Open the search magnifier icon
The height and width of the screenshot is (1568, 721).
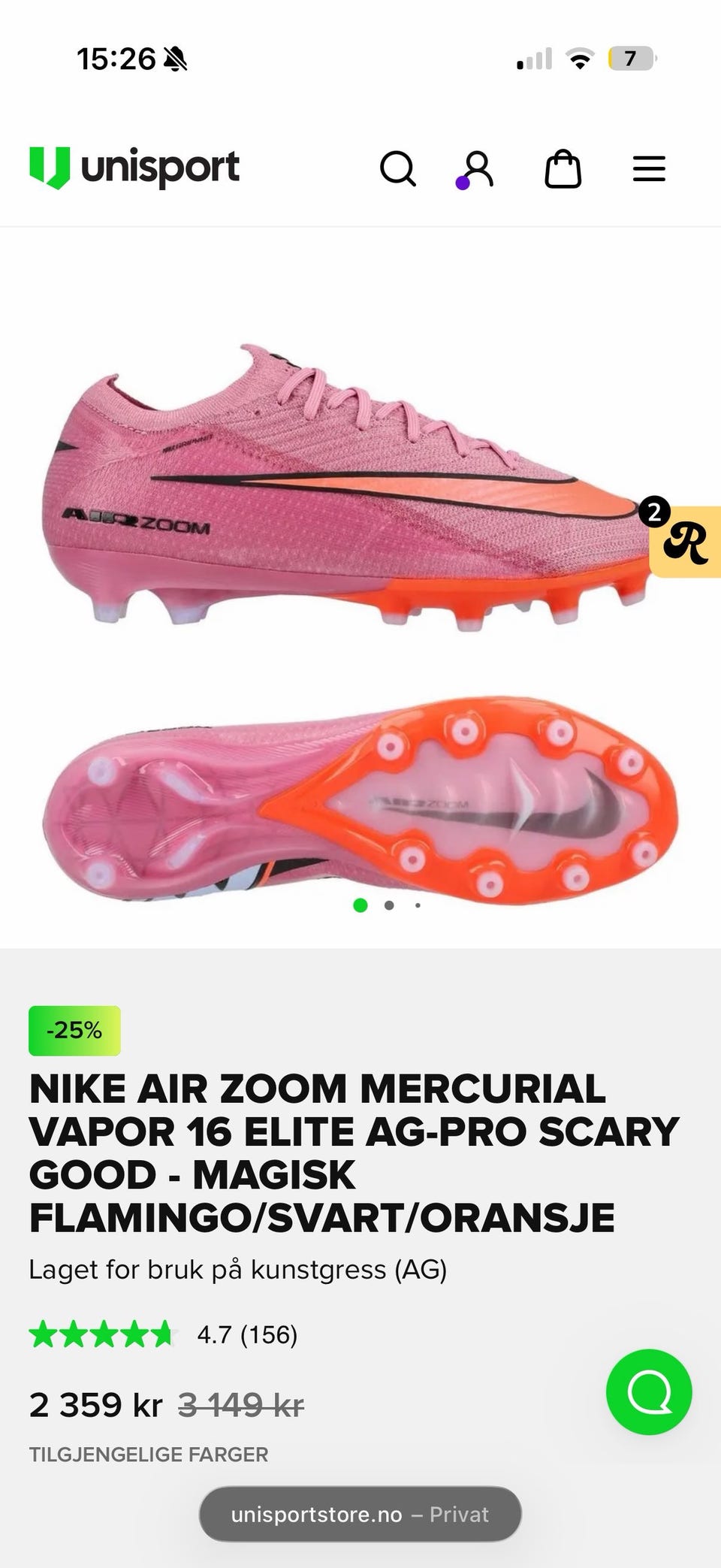[x=398, y=168]
